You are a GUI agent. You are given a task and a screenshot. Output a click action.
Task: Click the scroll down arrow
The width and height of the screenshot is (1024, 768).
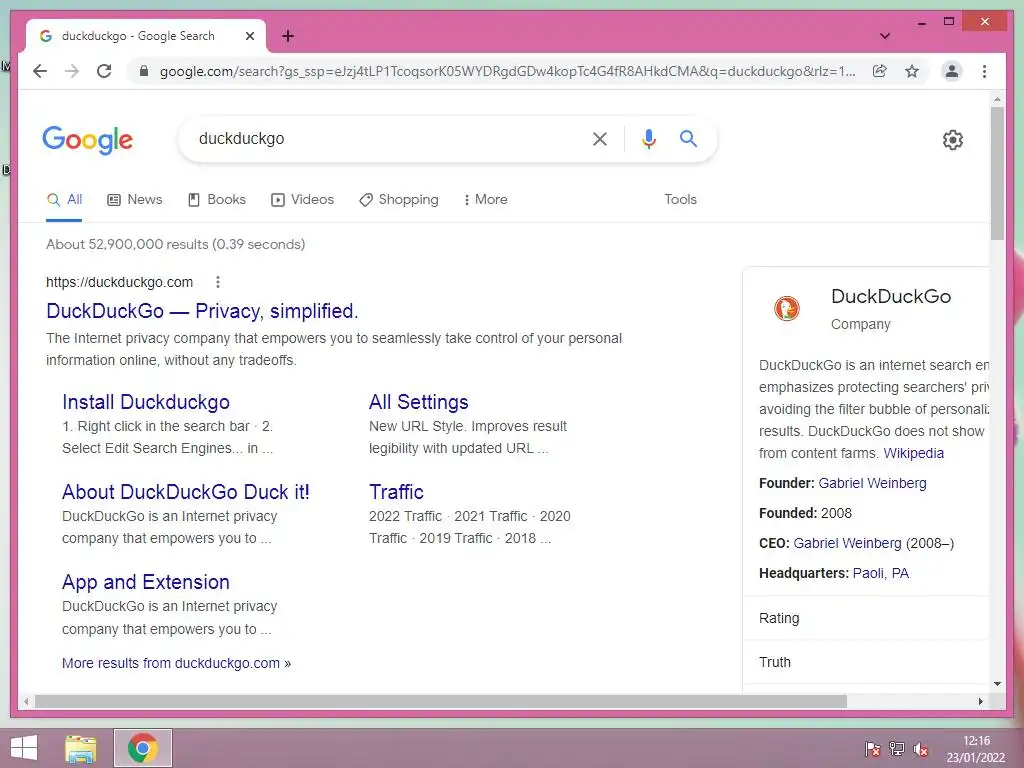tap(997, 684)
